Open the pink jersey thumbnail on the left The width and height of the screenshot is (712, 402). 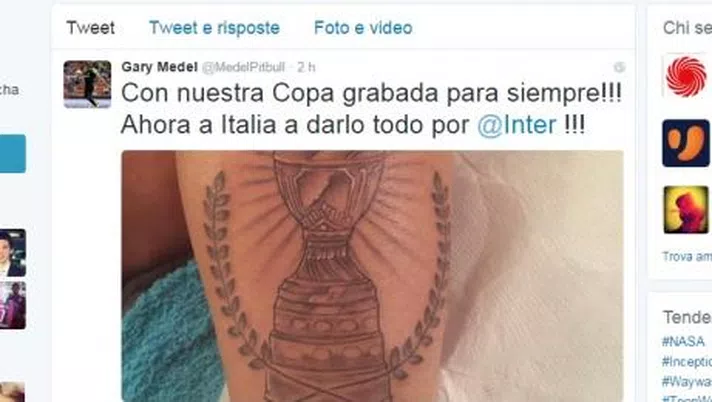12,305
